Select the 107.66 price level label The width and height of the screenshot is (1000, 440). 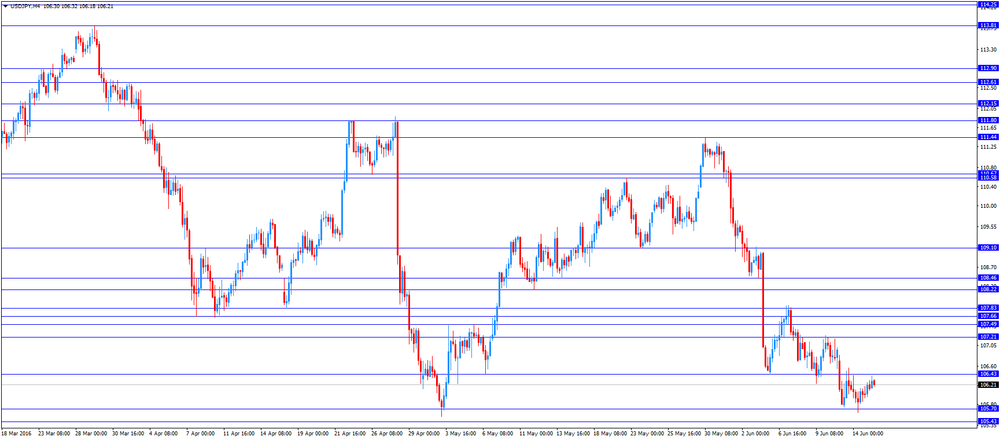click(988, 316)
